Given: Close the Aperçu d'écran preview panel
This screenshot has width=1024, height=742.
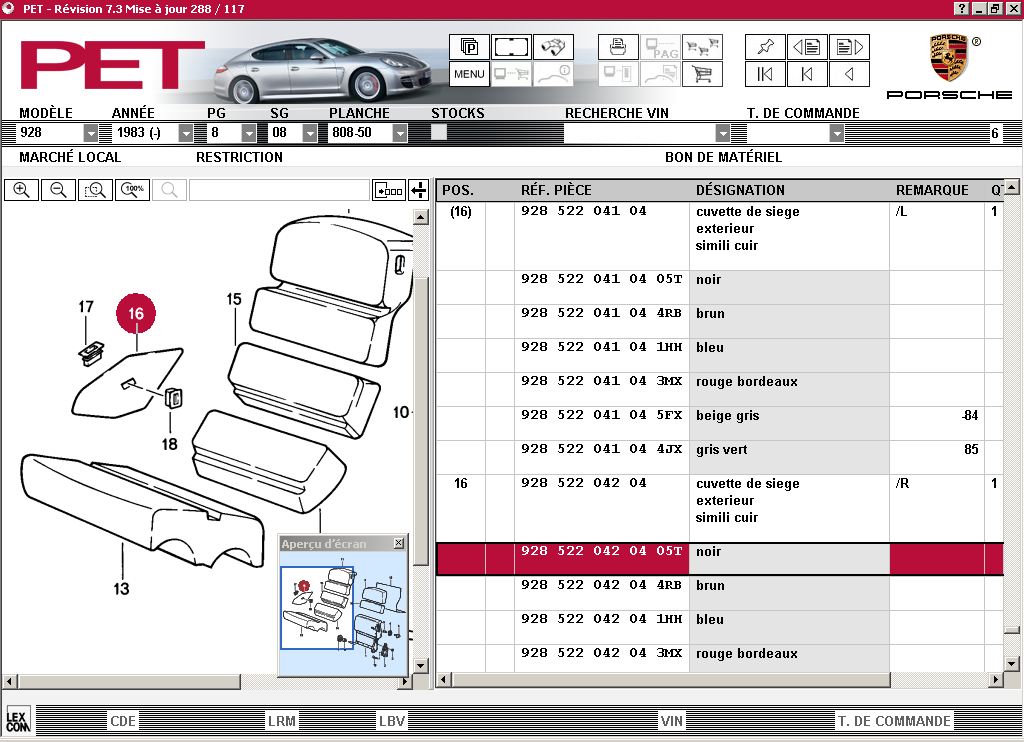Looking at the screenshot, I should [398, 543].
